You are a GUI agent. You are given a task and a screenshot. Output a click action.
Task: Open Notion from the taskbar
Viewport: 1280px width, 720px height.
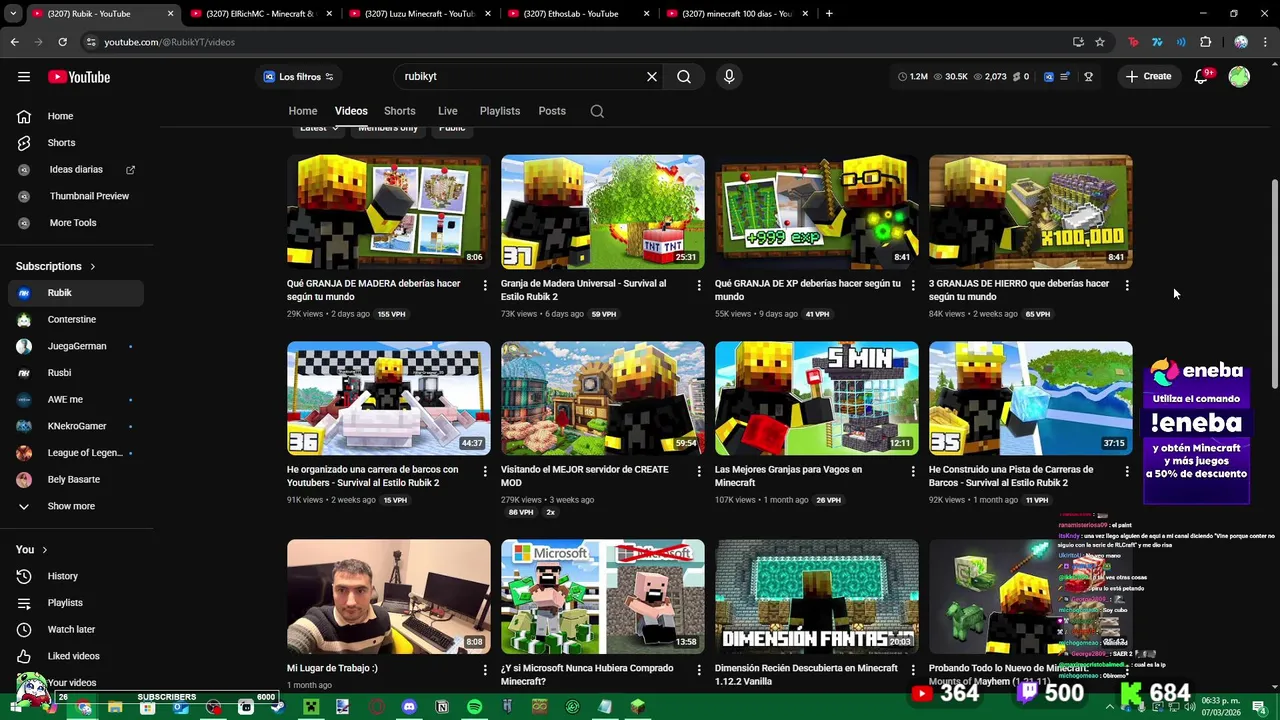tap(442, 707)
